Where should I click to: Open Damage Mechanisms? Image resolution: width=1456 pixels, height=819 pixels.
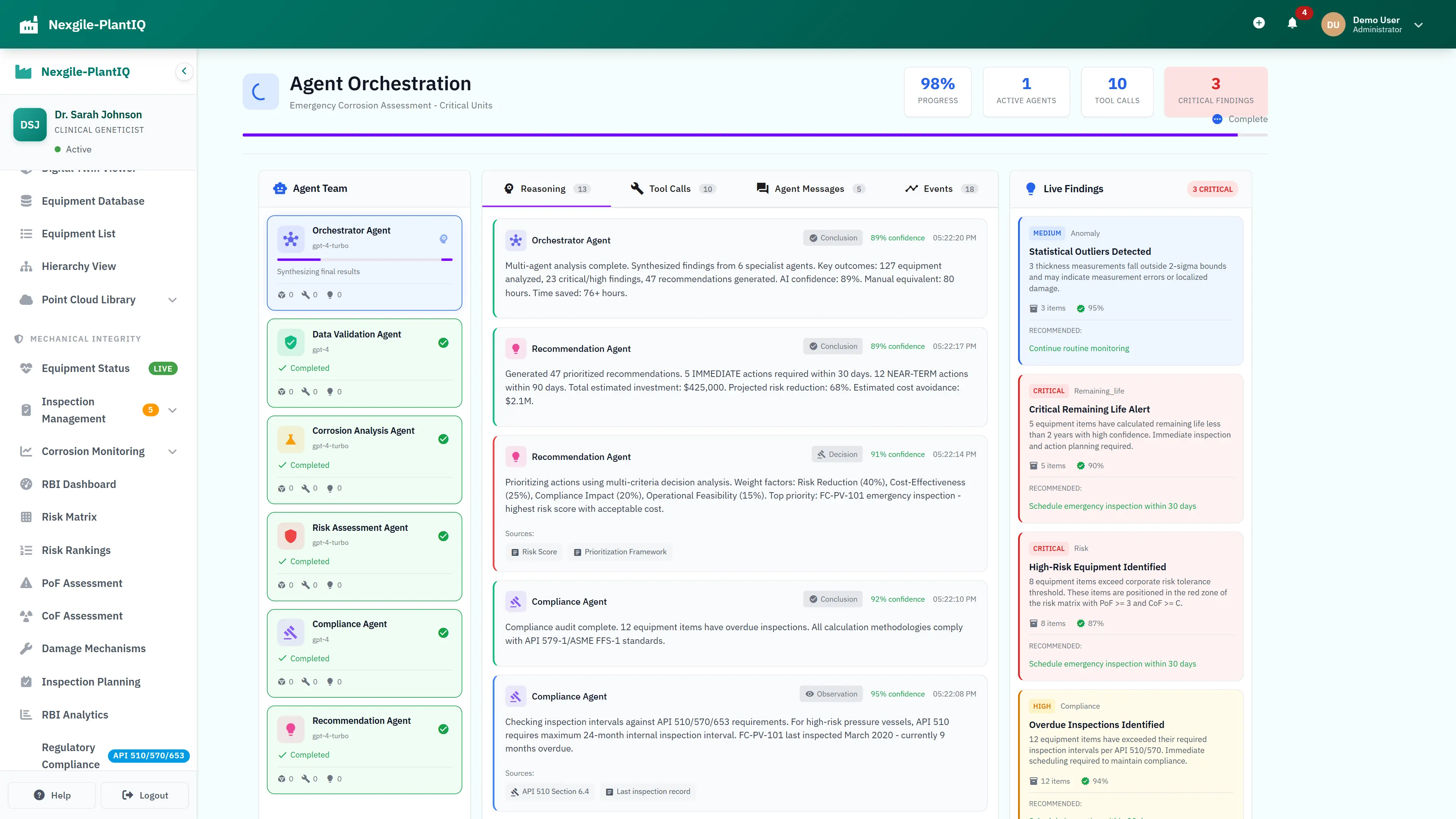pos(93,648)
